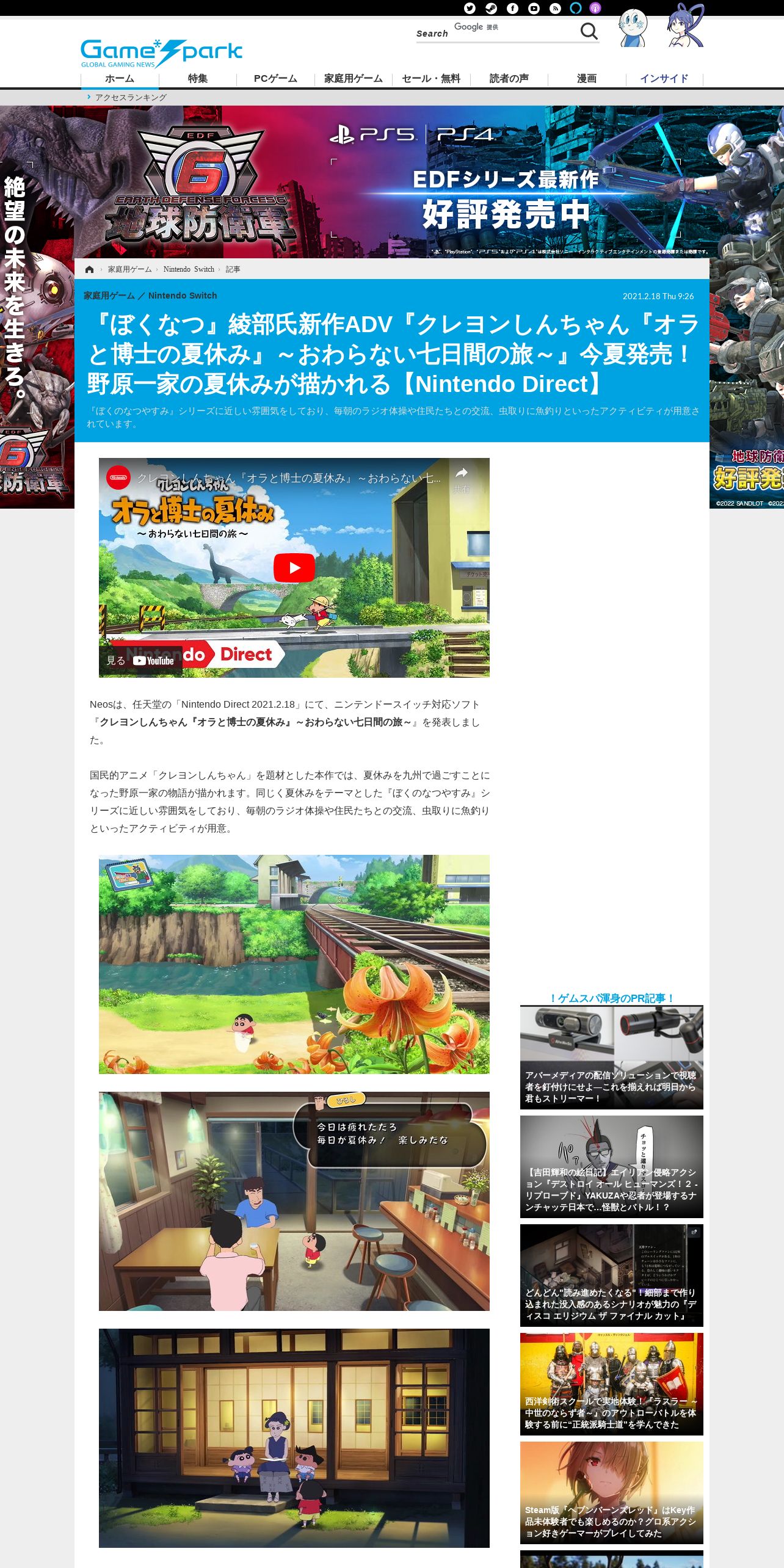Open the 読者の声 menu tab
Viewport: 784px width, 1568px height.
509,79
